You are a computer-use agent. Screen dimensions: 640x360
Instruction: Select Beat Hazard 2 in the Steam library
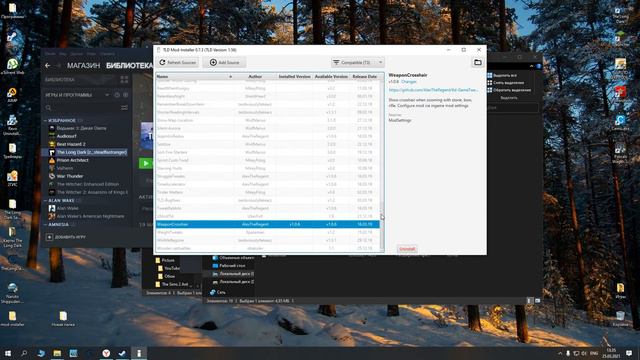pyautogui.click(x=71, y=144)
